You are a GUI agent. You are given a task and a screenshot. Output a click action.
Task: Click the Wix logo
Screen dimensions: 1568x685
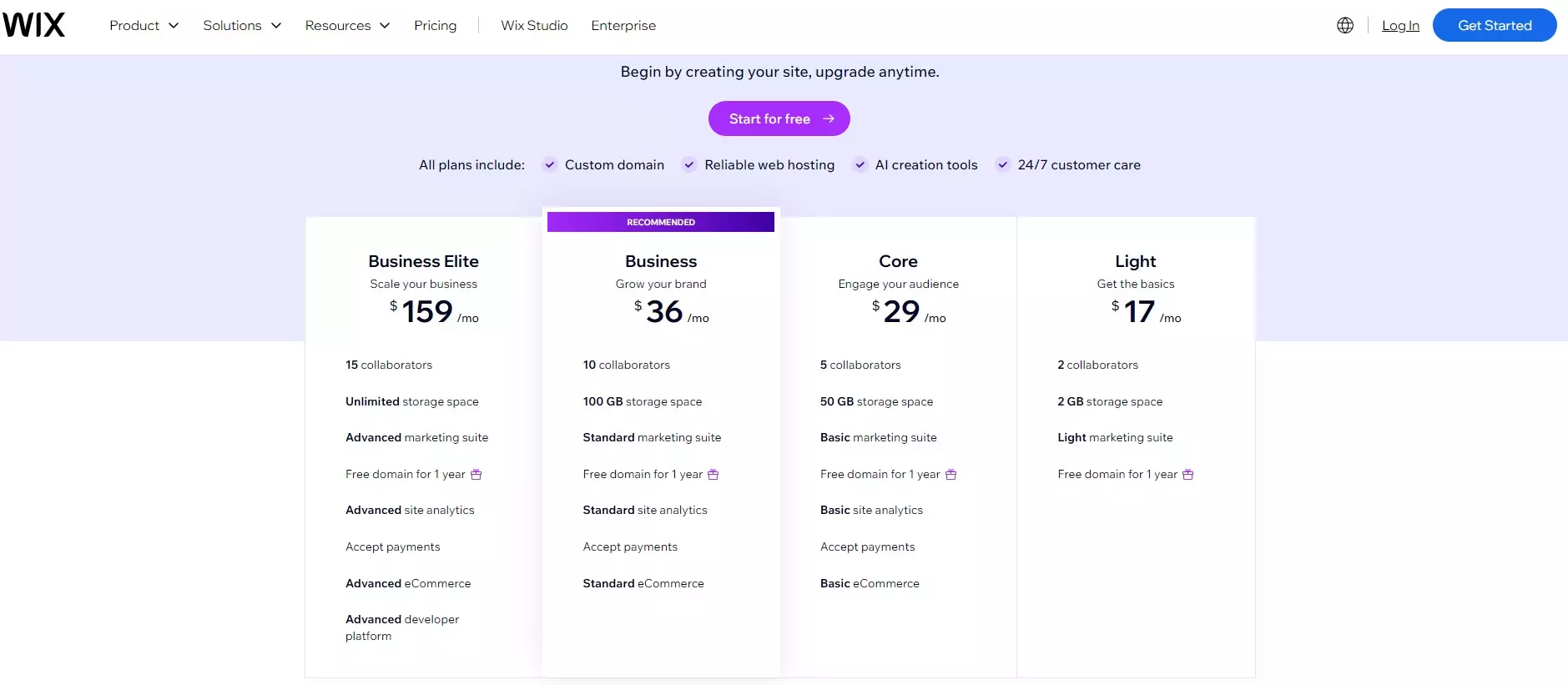[33, 25]
